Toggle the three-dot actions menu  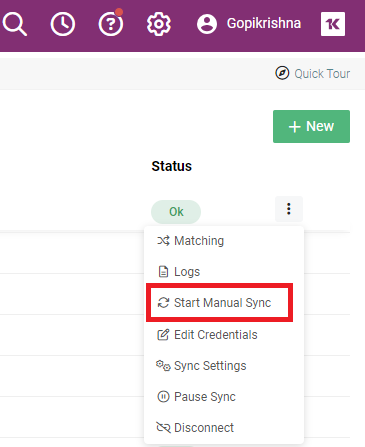pyautogui.click(x=289, y=209)
